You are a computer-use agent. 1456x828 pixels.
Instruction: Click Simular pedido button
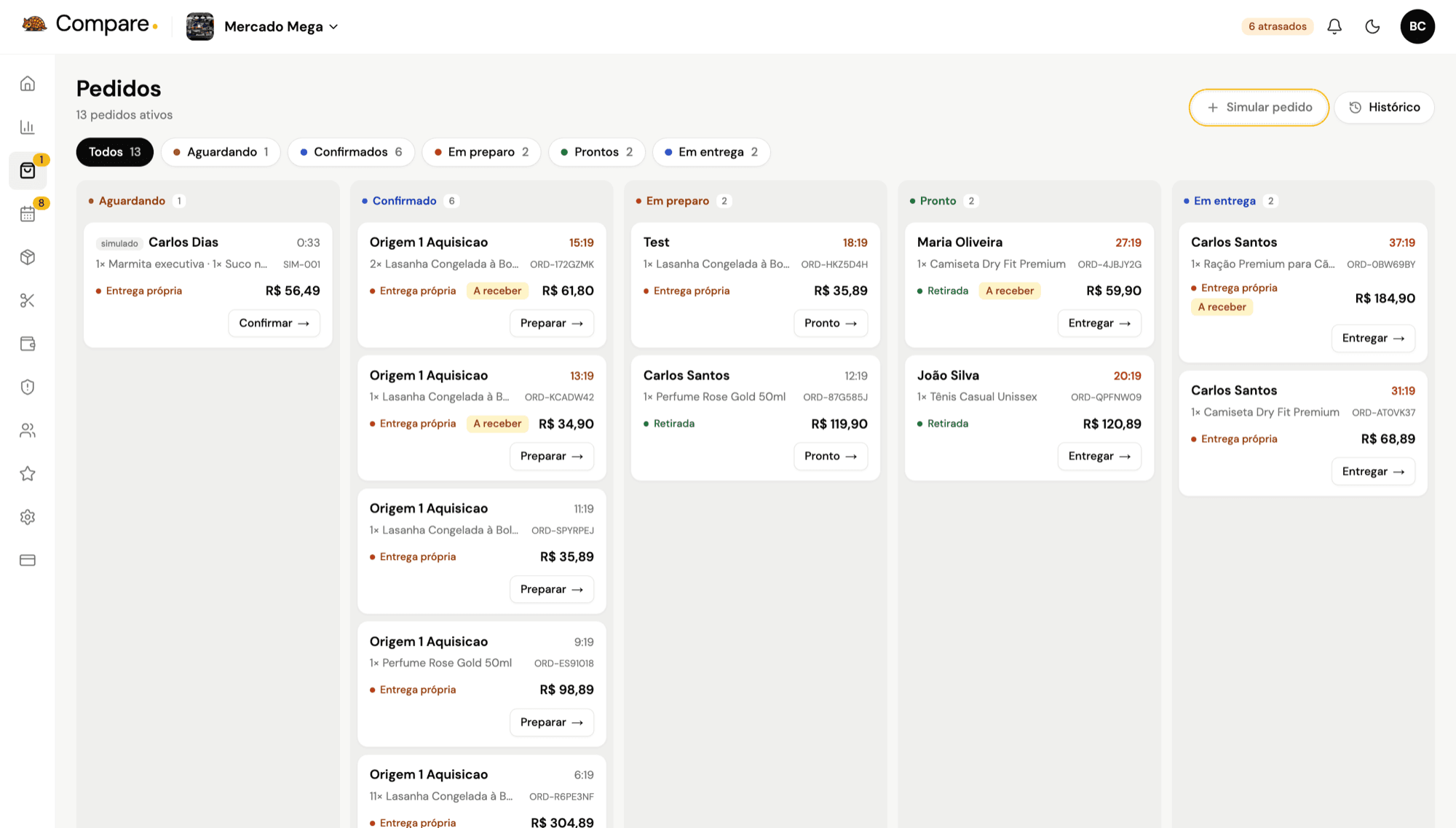coord(1259,107)
